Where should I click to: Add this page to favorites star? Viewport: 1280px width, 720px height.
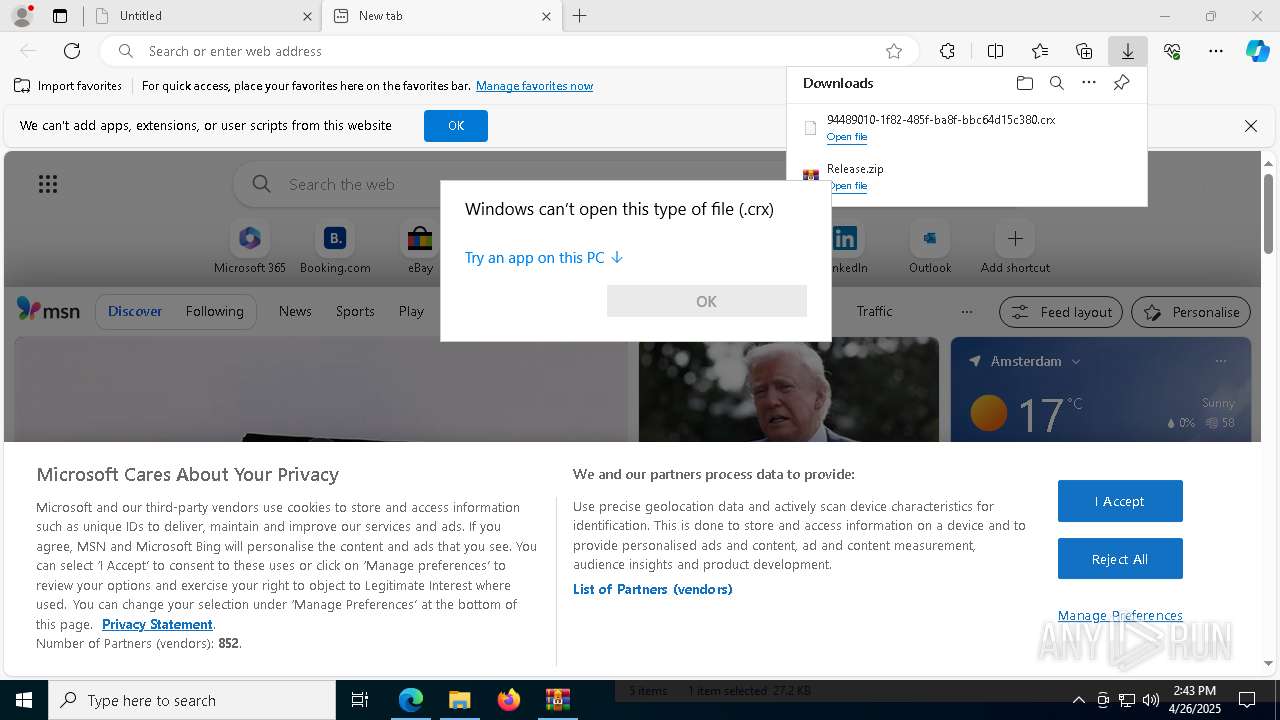coord(894,51)
